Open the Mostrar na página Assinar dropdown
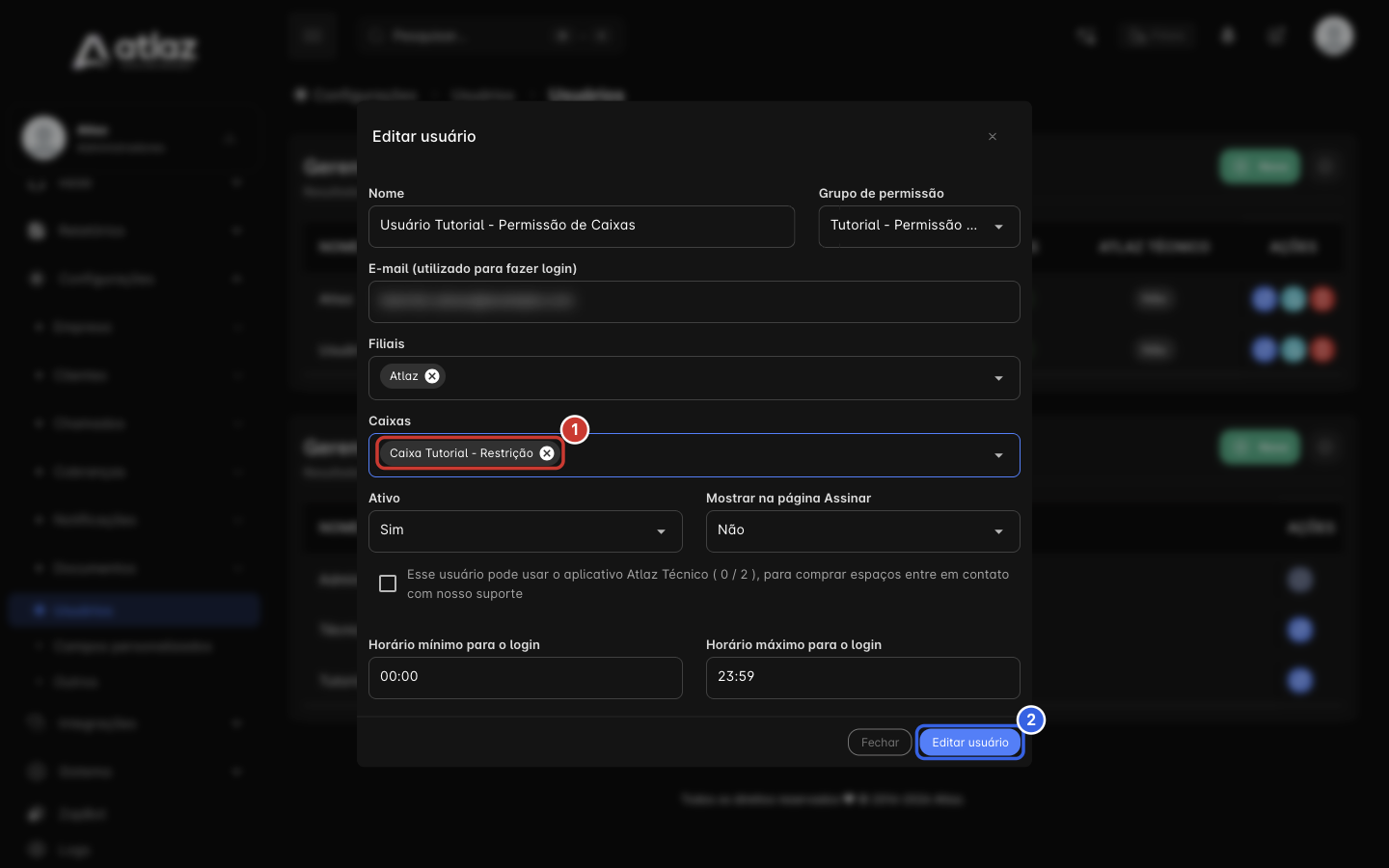Screen dimensions: 1389x868 tap(863, 531)
